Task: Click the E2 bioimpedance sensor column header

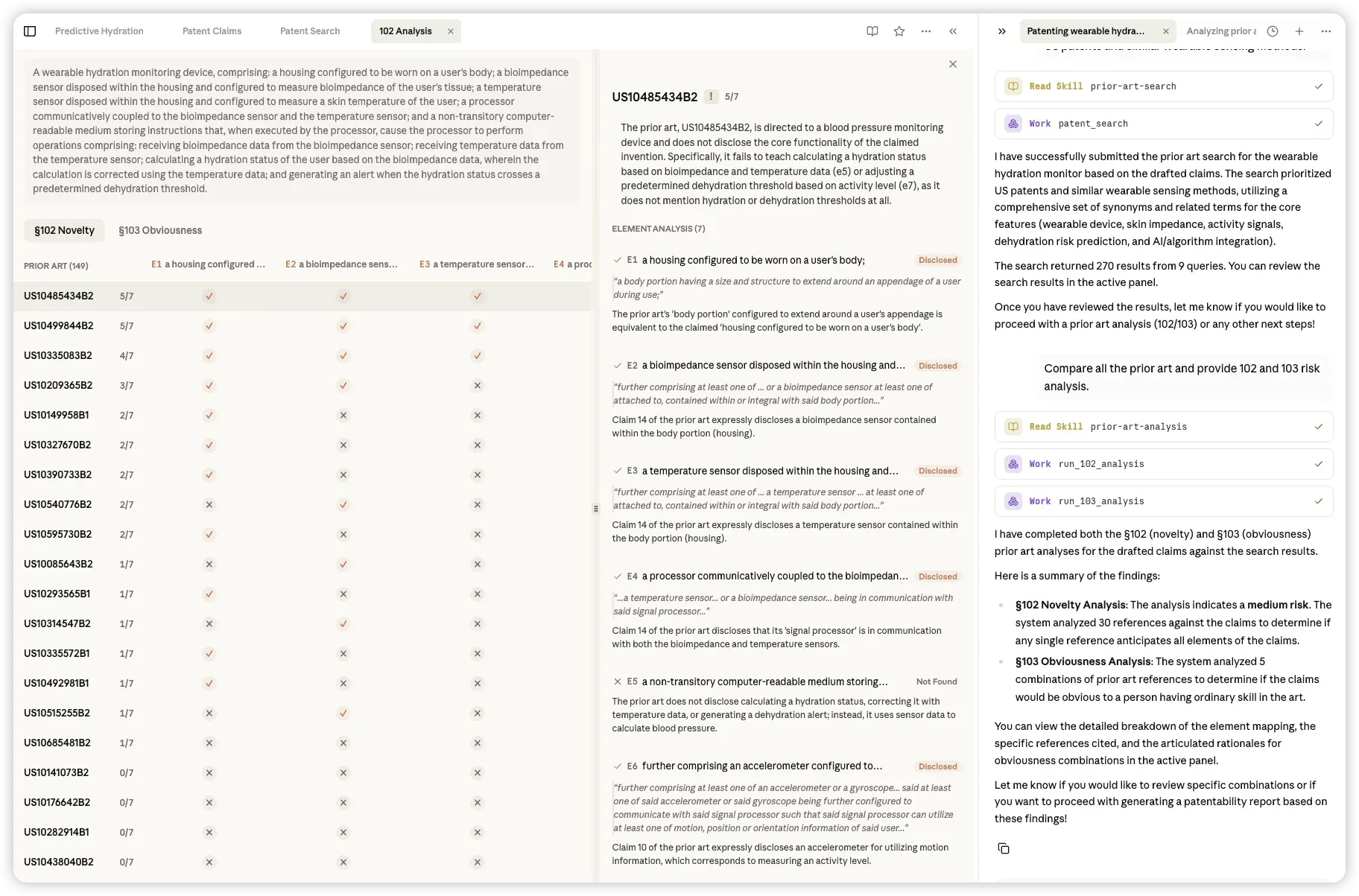Action: point(341,264)
